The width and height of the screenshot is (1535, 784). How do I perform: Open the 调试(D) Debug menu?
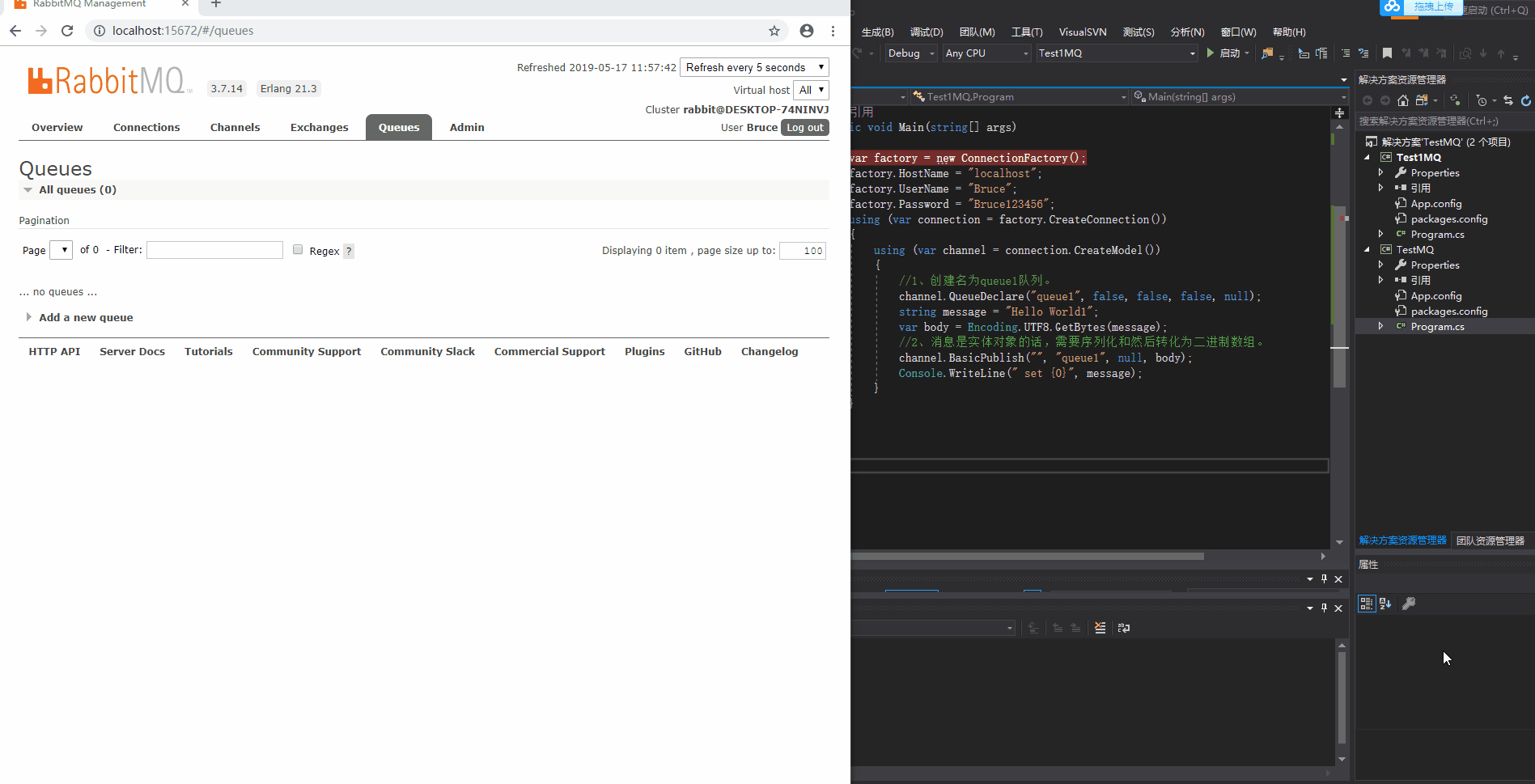(x=927, y=32)
